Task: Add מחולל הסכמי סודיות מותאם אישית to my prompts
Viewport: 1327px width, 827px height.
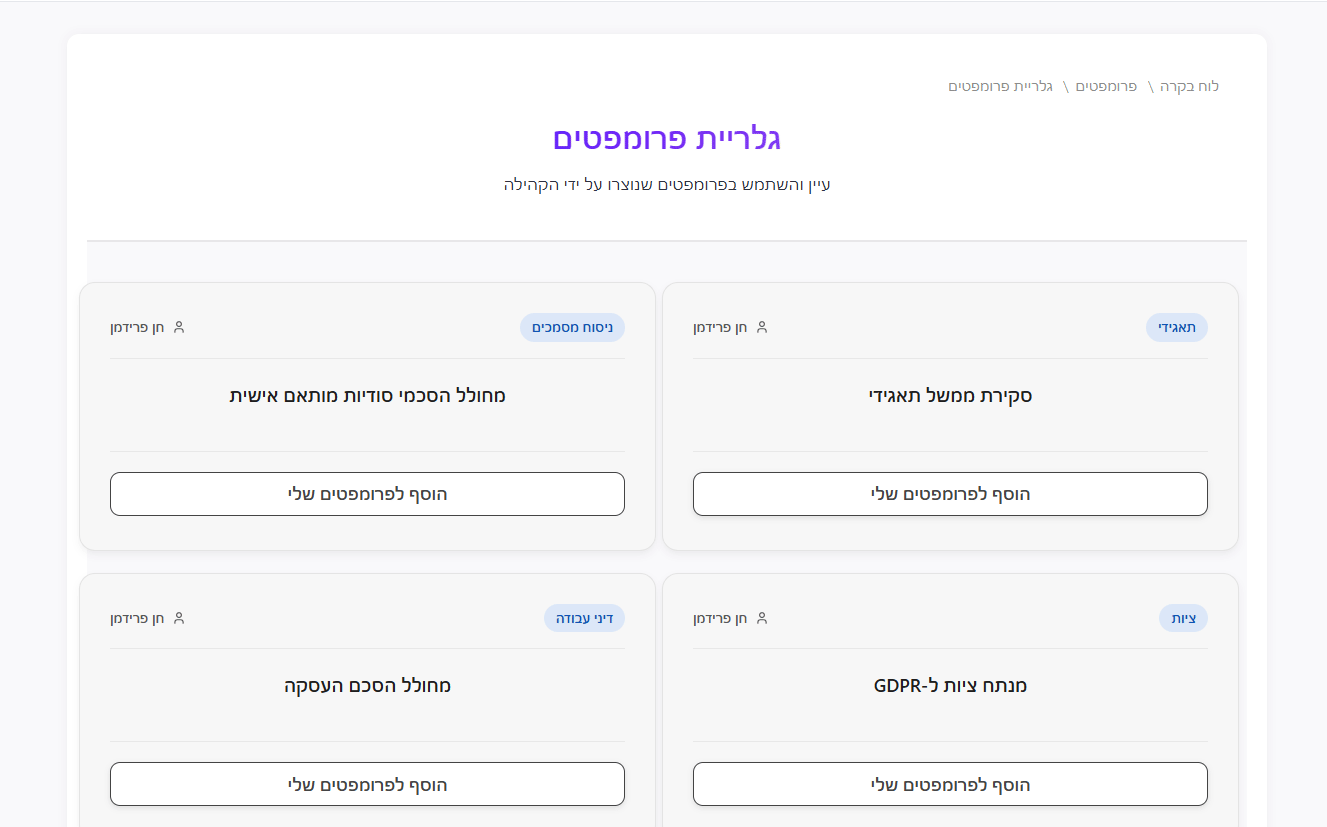Action: (x=366, y=493)
